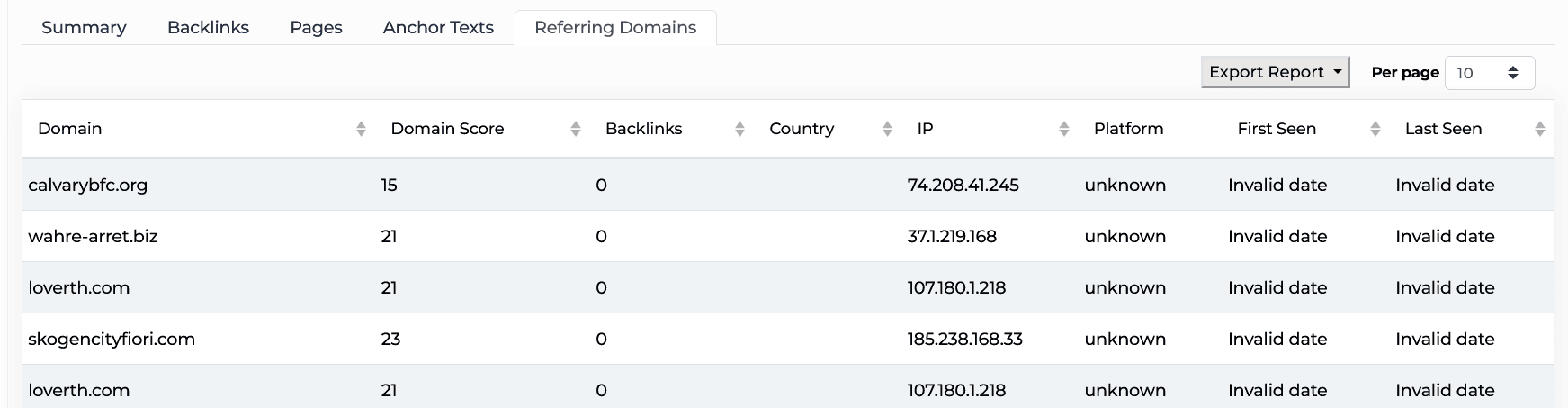Select the Anchor Texts tab
The height and width of the screenshot is (408, 1568).
pos(438,28)
